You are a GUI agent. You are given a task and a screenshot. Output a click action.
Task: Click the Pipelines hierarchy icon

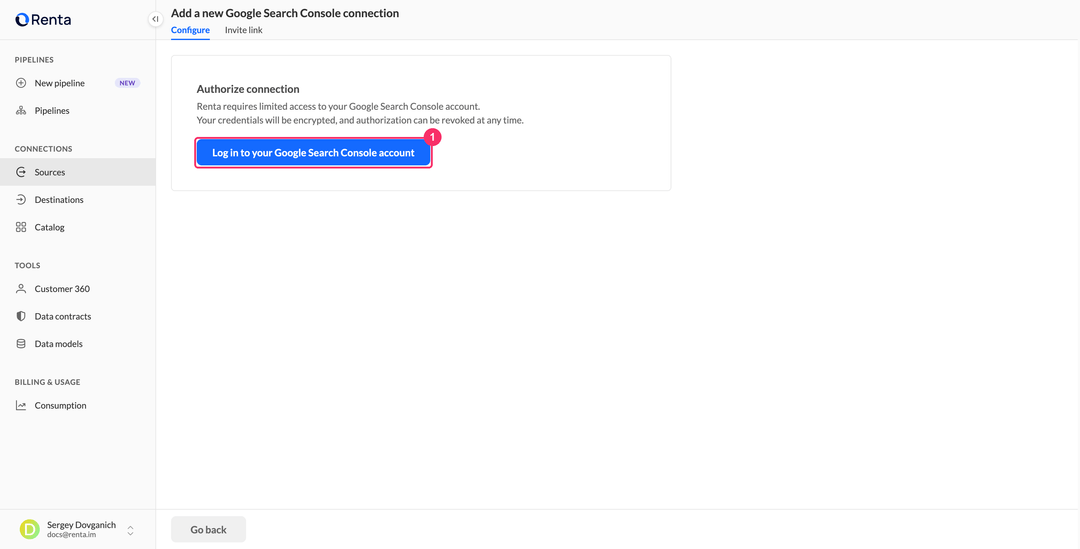click(x=21, y=111)
